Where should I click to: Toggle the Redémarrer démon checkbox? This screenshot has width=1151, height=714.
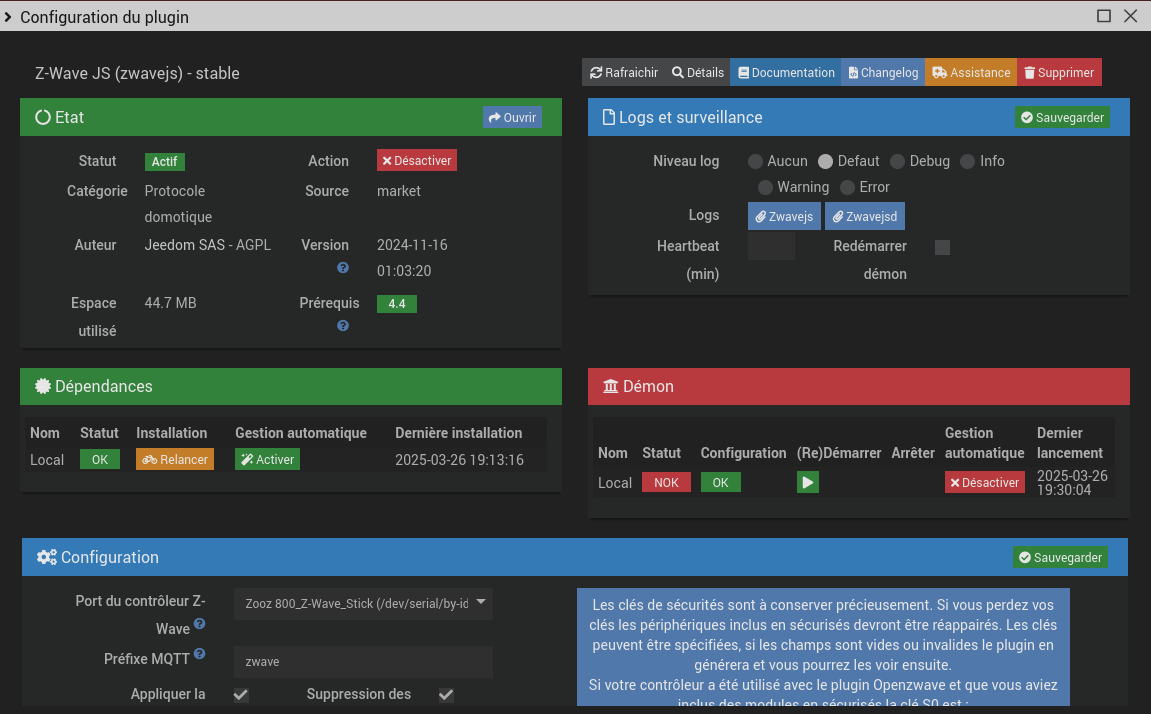(943, 247)
